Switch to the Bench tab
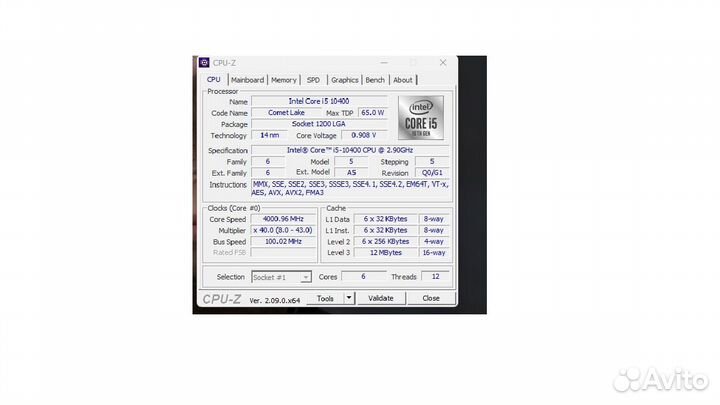This screenshot has width=720, height=405. pyautogui.click(x=375, y=80)
